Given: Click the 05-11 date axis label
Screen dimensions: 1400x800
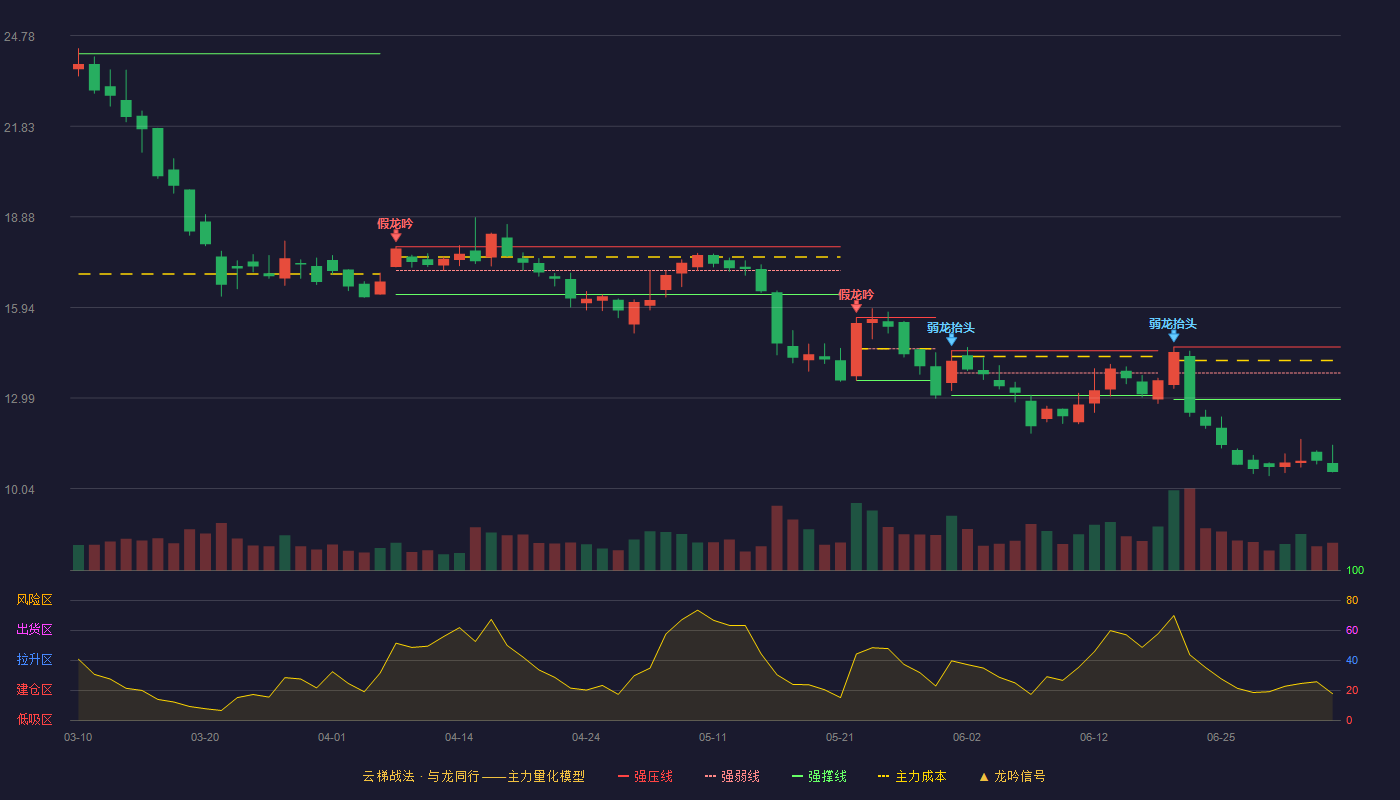Looking at the screenshot, I should coord(713,737).
